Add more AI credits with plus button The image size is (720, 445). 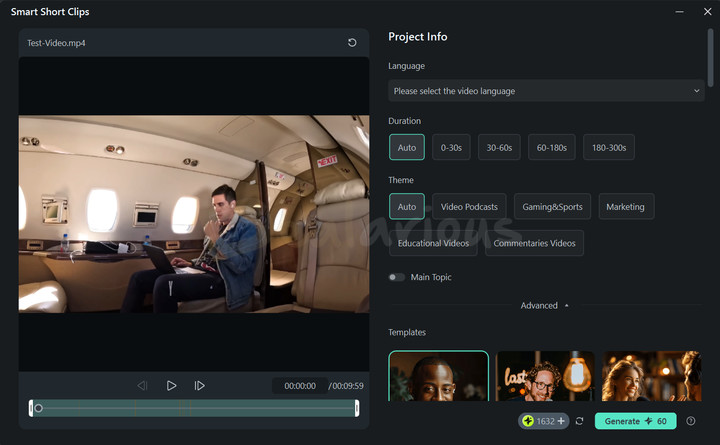(x=561, y=422)
